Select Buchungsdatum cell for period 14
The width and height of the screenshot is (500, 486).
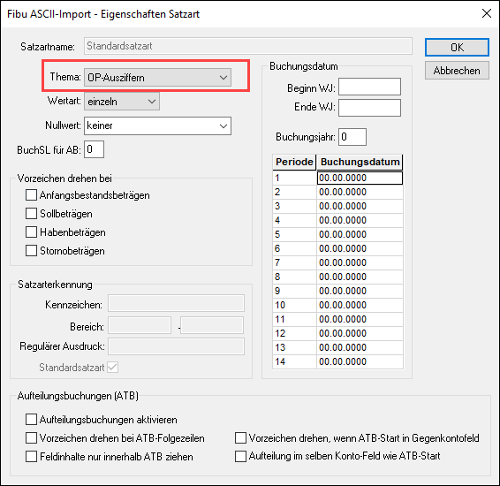click(360, 362)
